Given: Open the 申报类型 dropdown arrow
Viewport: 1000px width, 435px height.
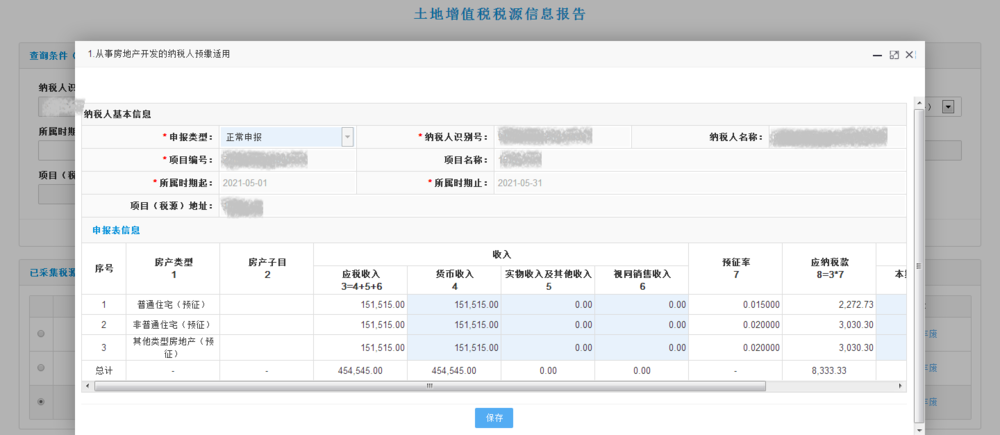Looking at the screenshot, I should pyautogui.click(x=348, y=137).
